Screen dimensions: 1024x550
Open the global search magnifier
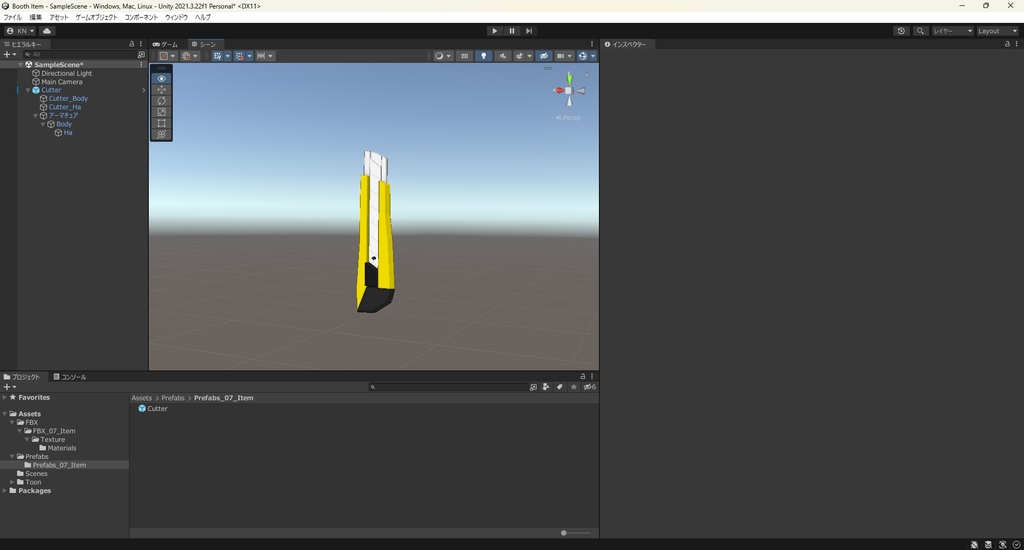click(920, 31)
